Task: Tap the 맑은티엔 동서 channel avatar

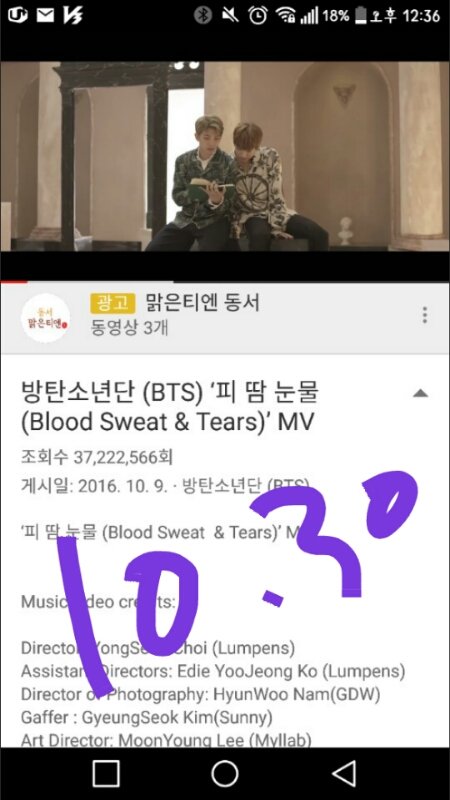Action: tap(45, 318)
